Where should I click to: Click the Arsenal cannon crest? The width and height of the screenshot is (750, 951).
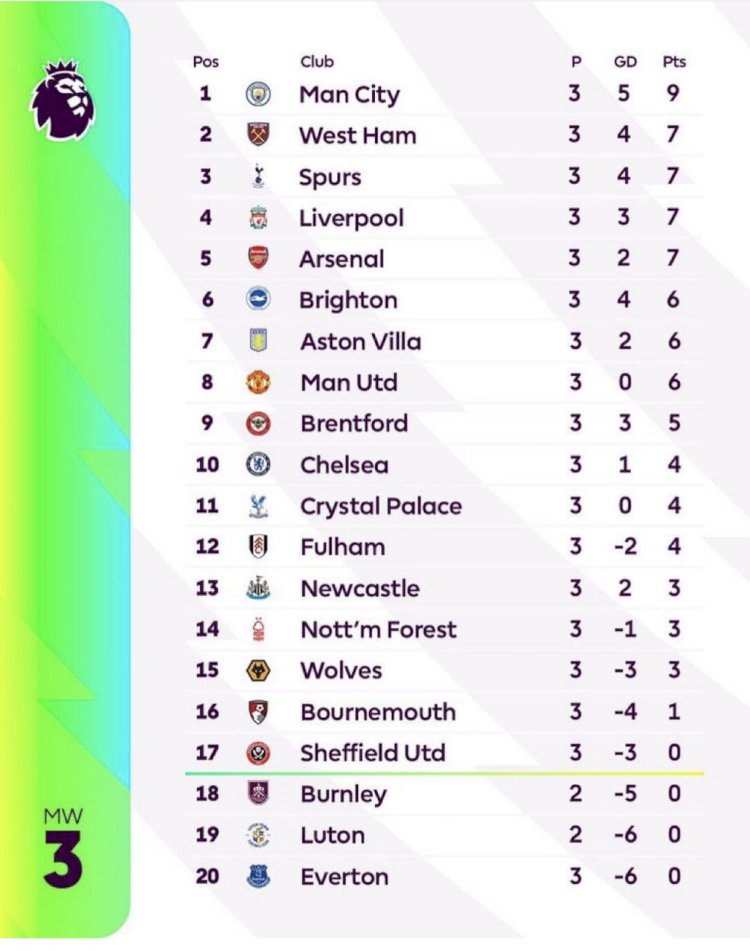pos(258,258)
